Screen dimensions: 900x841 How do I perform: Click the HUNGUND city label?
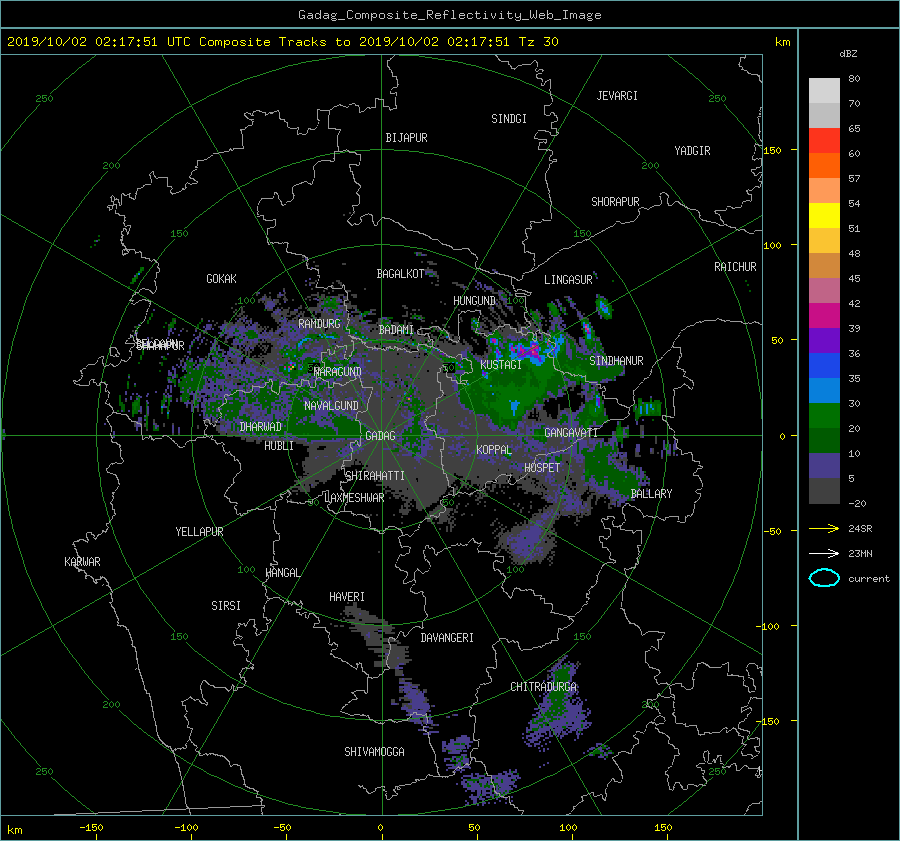click(474, 301)
